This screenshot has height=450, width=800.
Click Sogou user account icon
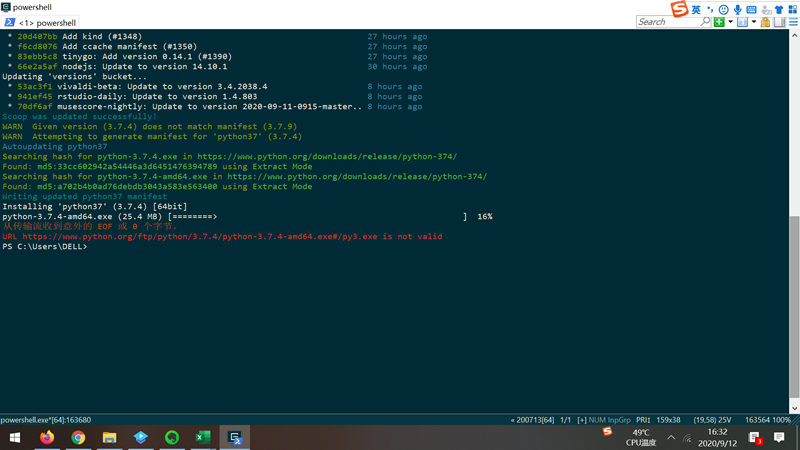tap(765, 10)
